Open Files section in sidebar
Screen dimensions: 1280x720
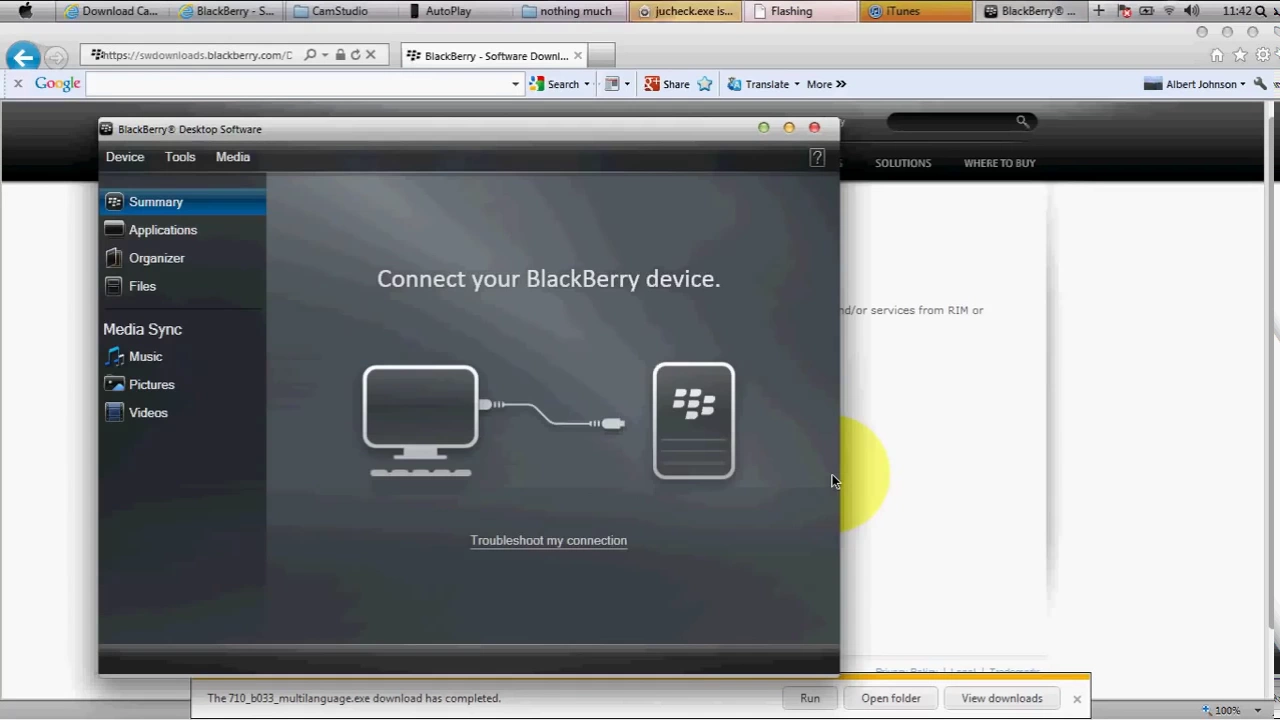click(x=182, y=286)
